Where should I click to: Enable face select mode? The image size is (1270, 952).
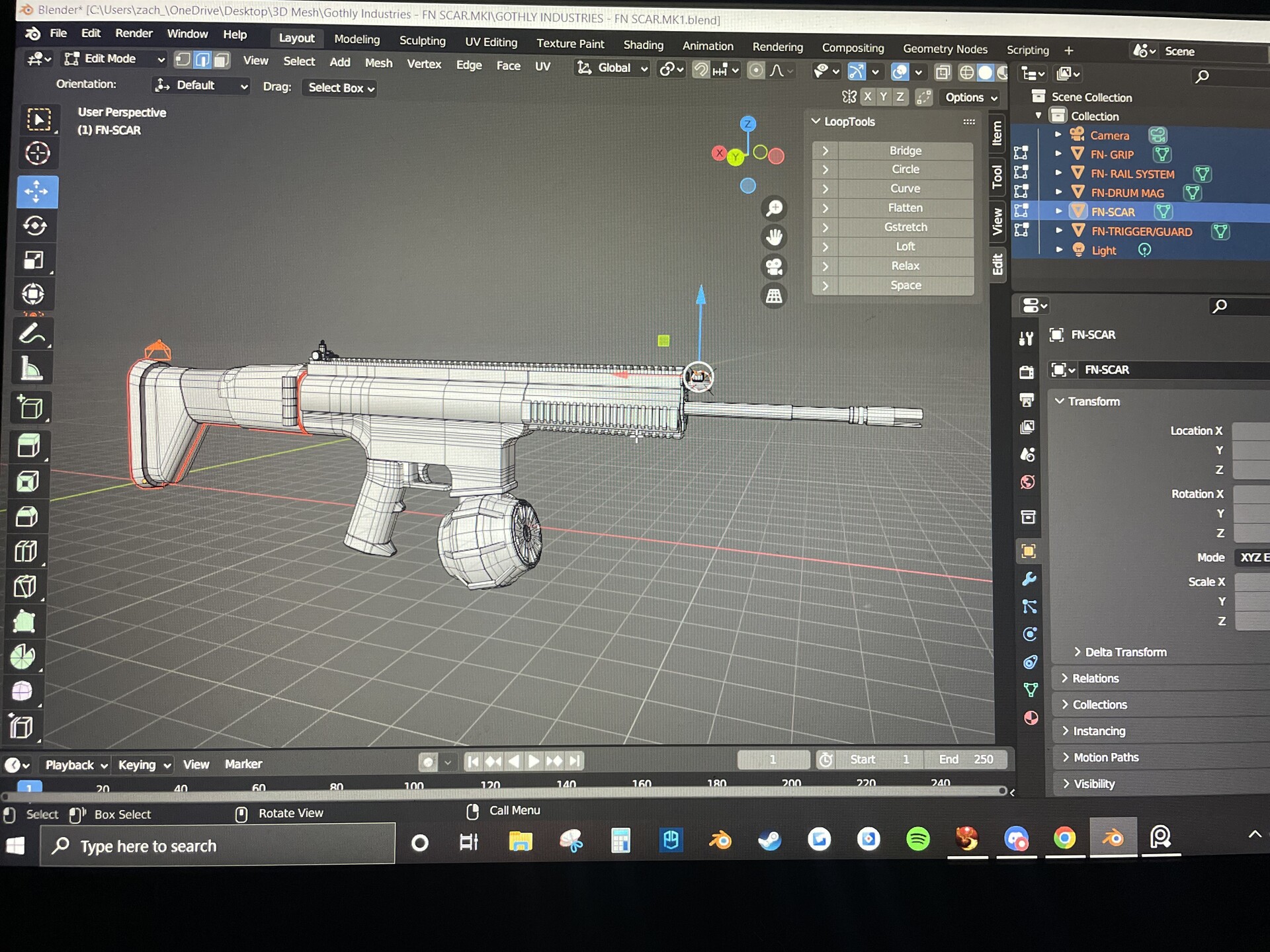tap(221, 59)
